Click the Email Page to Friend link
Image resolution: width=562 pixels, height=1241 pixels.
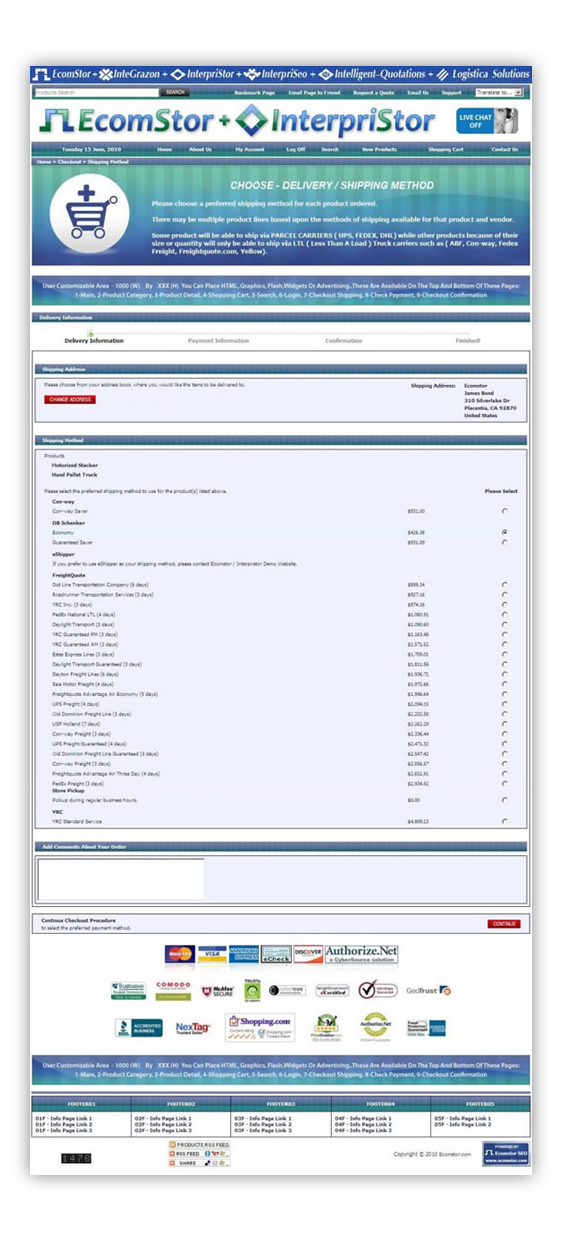click(314, 92)
